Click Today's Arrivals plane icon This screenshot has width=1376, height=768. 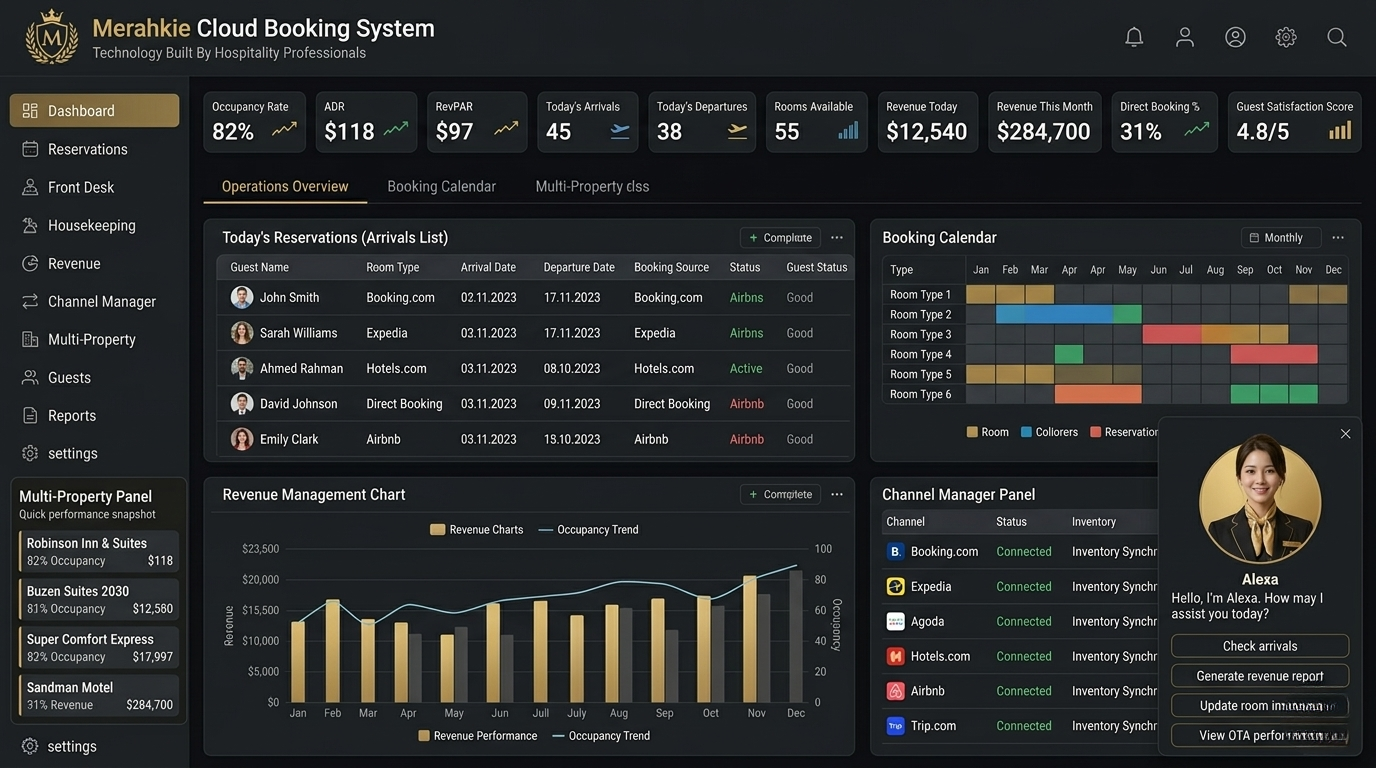(620, 131)
